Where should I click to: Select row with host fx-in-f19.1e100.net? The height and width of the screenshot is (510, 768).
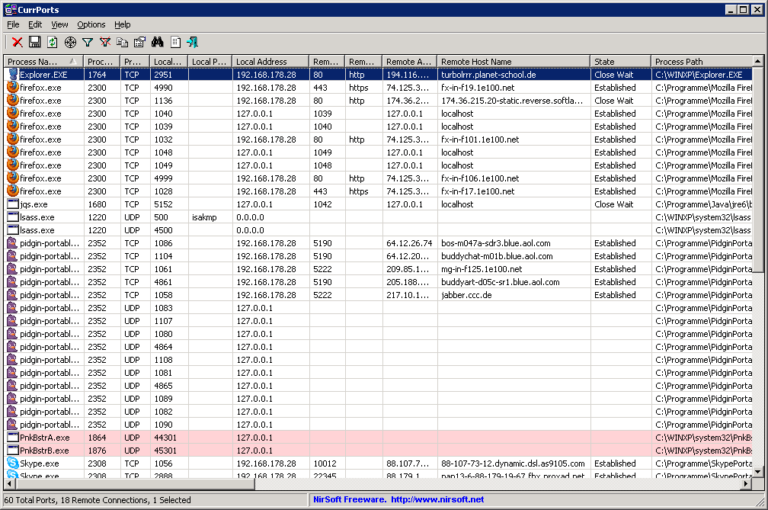pyautogui.click(x=378, y=87)
